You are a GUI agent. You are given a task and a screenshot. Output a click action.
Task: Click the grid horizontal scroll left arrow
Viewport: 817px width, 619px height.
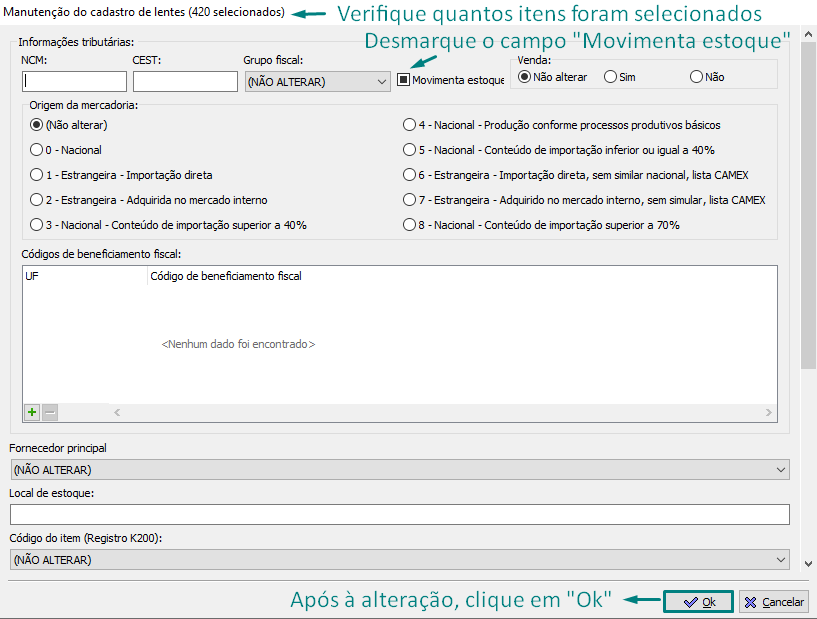[x=117, y=412]
